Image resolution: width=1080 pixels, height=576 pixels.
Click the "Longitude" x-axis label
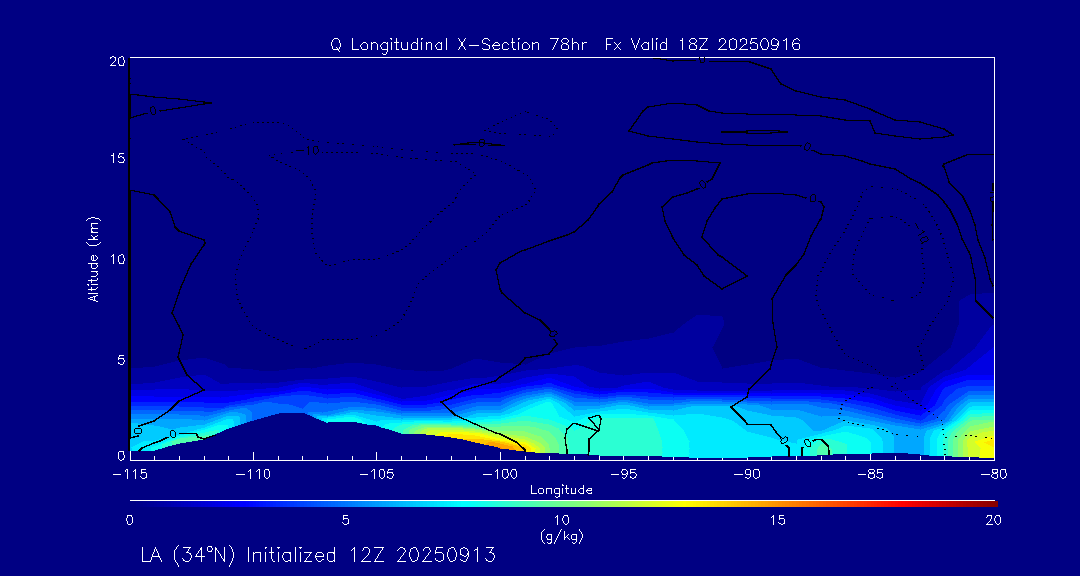(x=561, y=490)
